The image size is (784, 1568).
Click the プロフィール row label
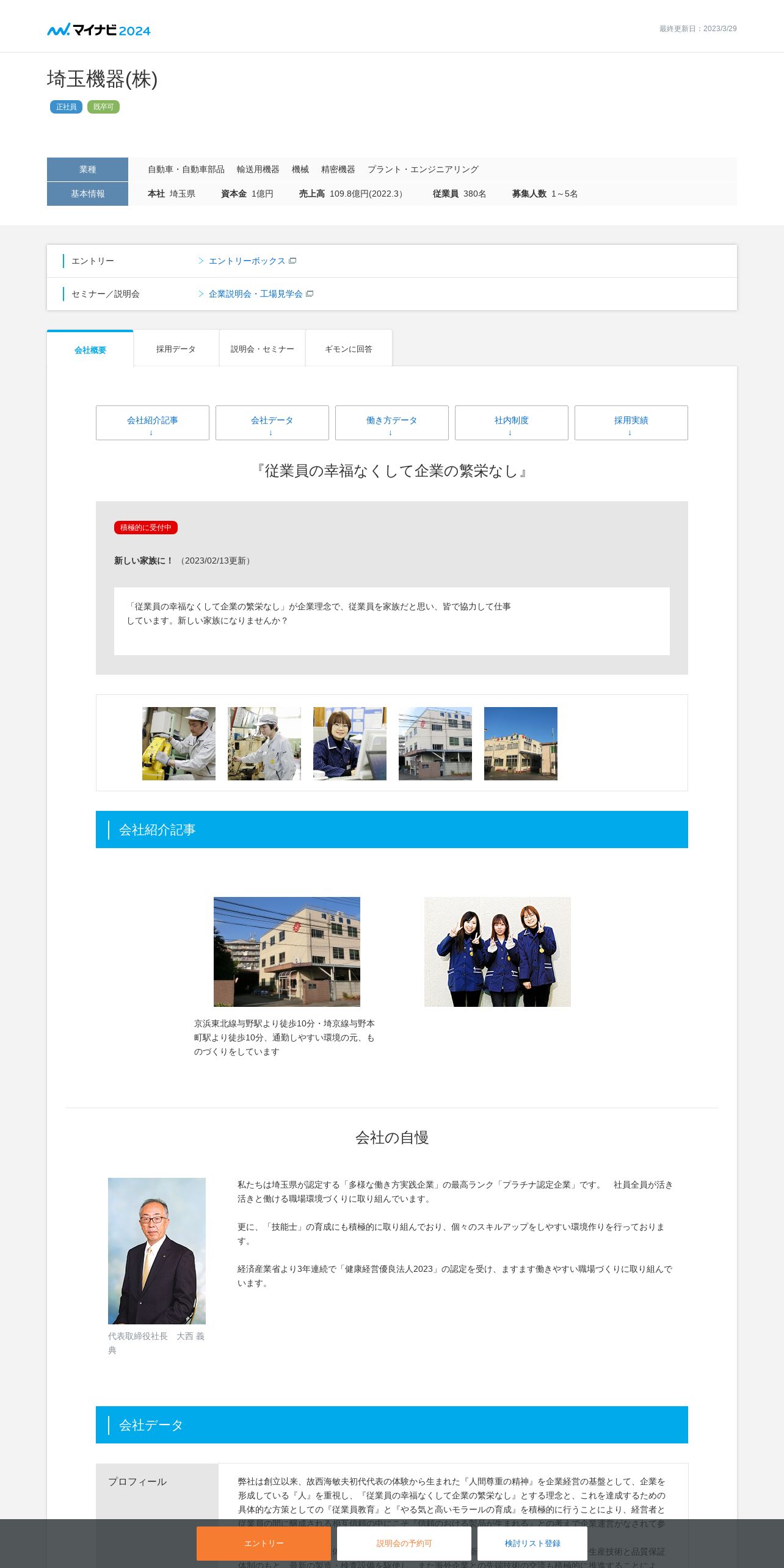click(137, 1481)
